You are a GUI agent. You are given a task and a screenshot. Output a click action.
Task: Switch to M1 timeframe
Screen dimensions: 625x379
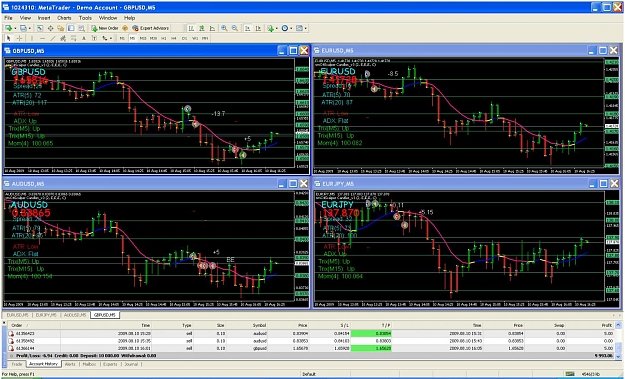point(122,38)
